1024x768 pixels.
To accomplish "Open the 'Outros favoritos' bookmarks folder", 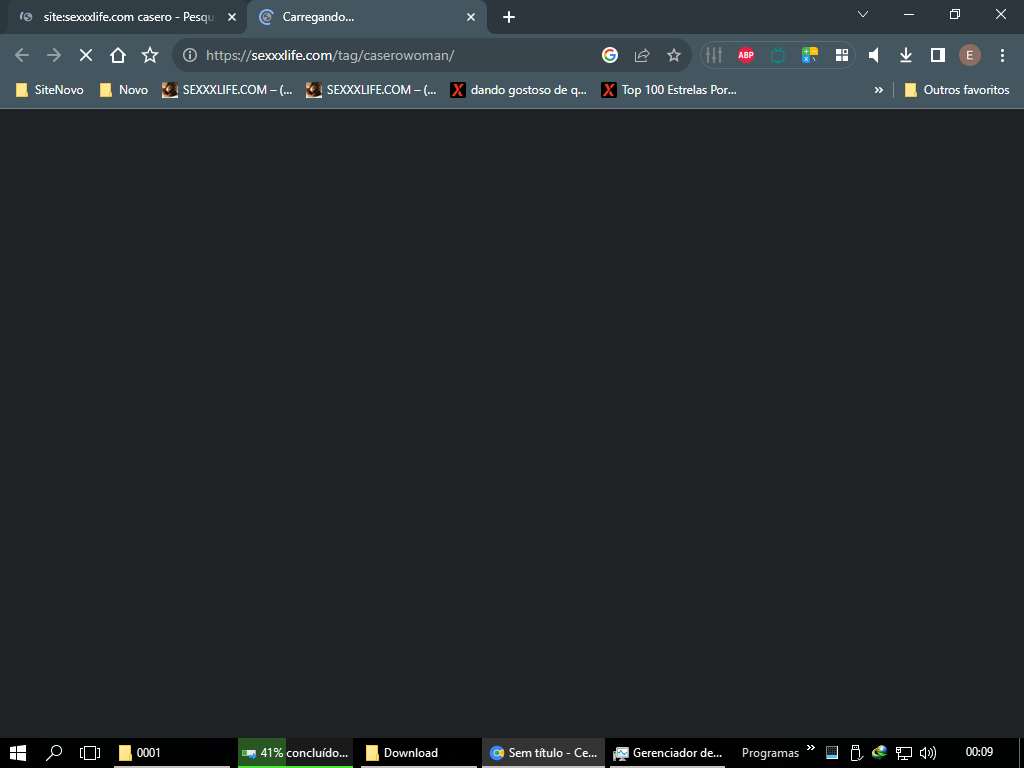I will pos(956,90).
